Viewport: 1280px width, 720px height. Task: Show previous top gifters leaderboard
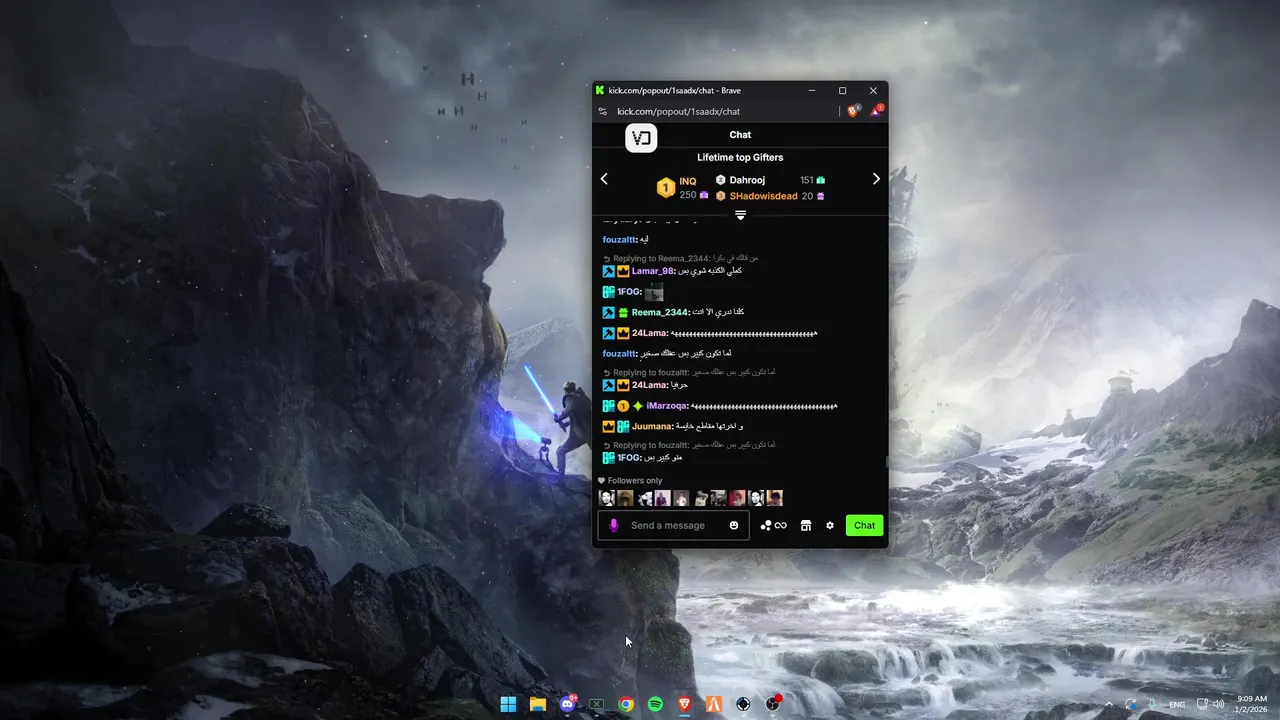(x=604, y=179)
